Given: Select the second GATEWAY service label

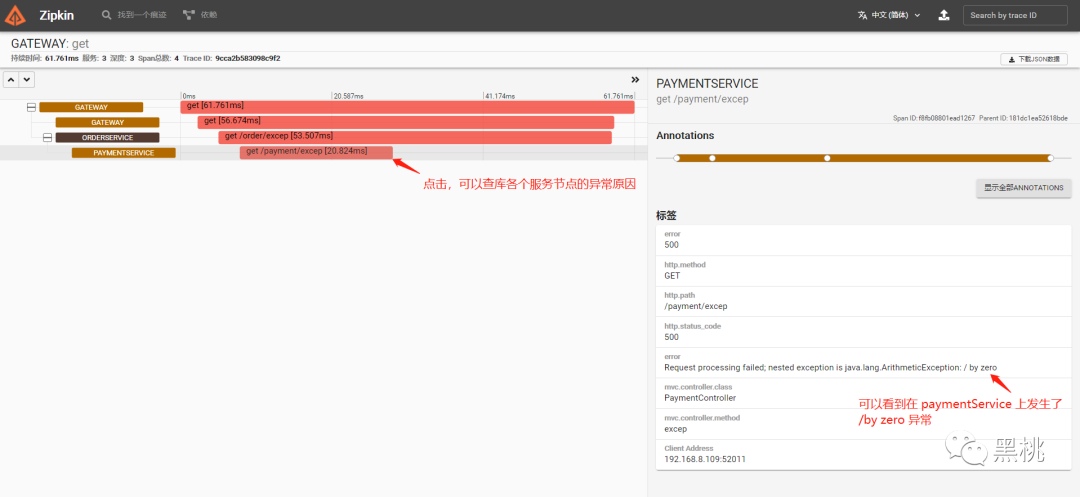Looking at the screenshot, I should [x=107, y=123].
